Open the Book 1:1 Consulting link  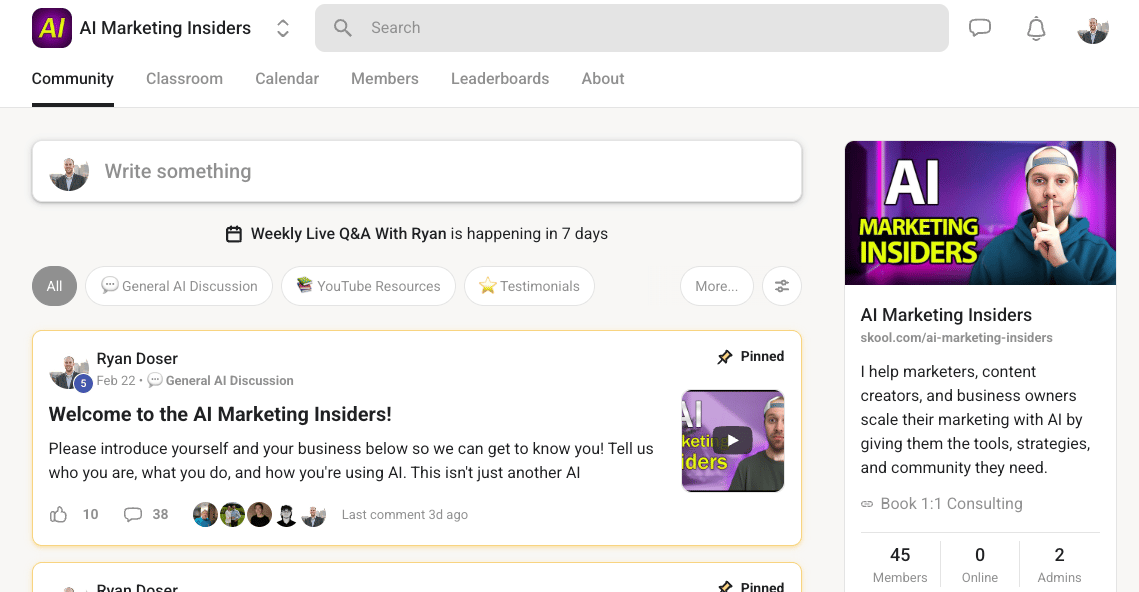[952, 504]
